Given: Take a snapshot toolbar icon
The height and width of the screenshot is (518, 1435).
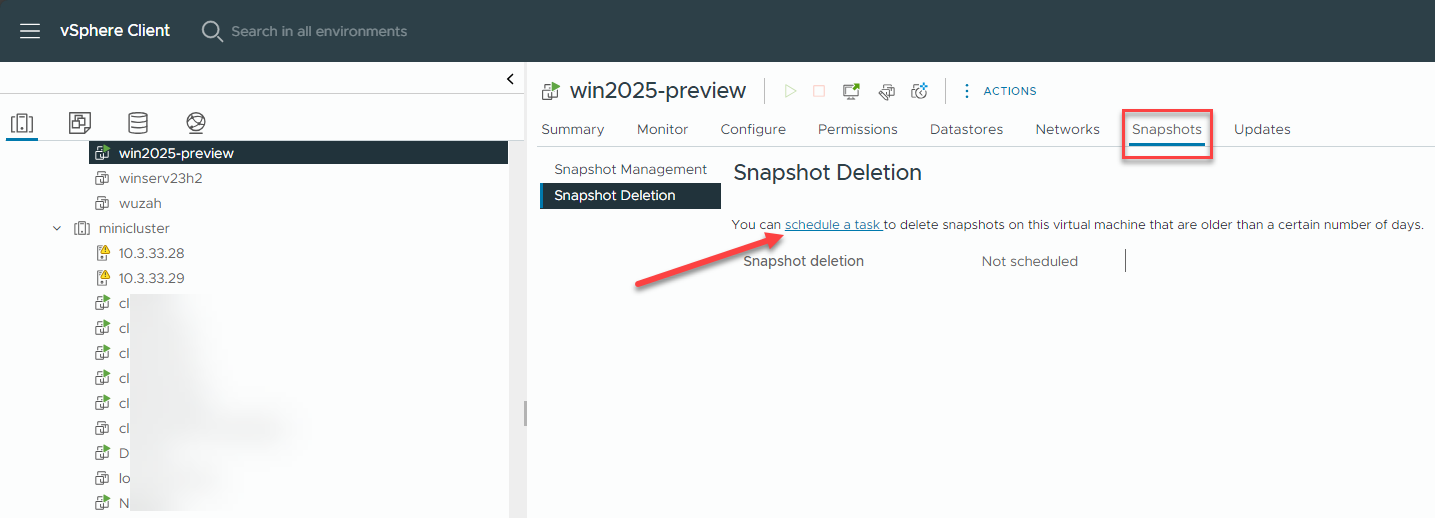Looking at the screenshot, I should [x=920, y=91].
